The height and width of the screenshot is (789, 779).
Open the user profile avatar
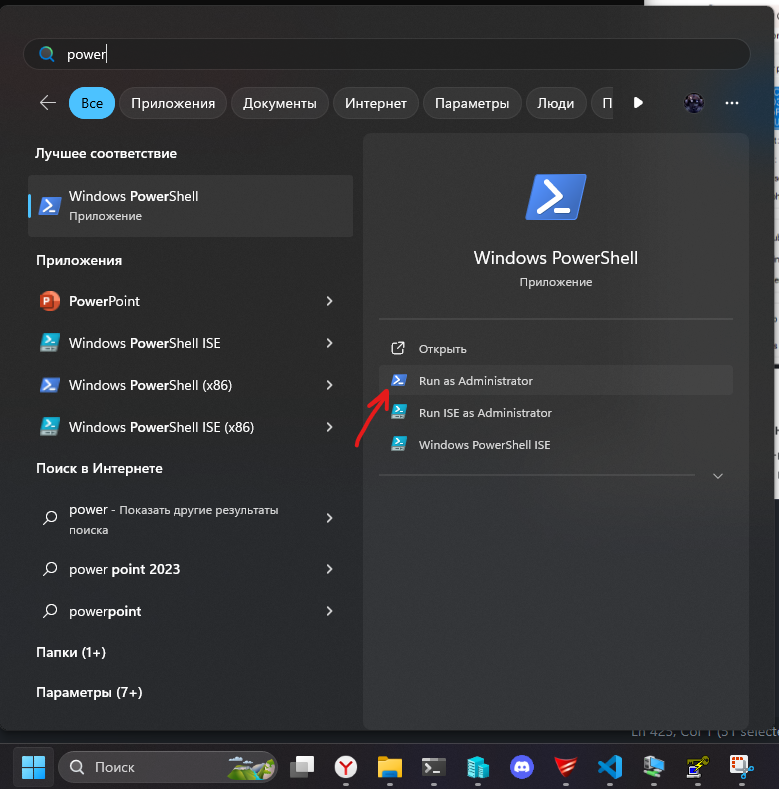693,103
